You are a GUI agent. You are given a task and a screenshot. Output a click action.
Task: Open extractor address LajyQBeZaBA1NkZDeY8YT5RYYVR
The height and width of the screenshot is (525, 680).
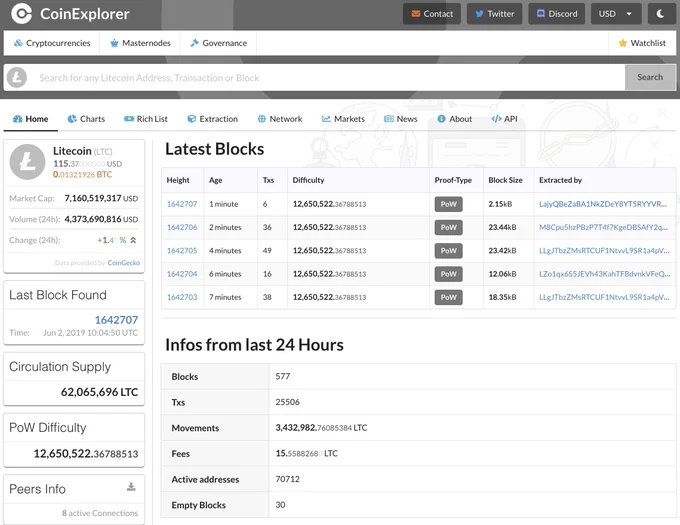pyautogui.click(x=603, y=204)
